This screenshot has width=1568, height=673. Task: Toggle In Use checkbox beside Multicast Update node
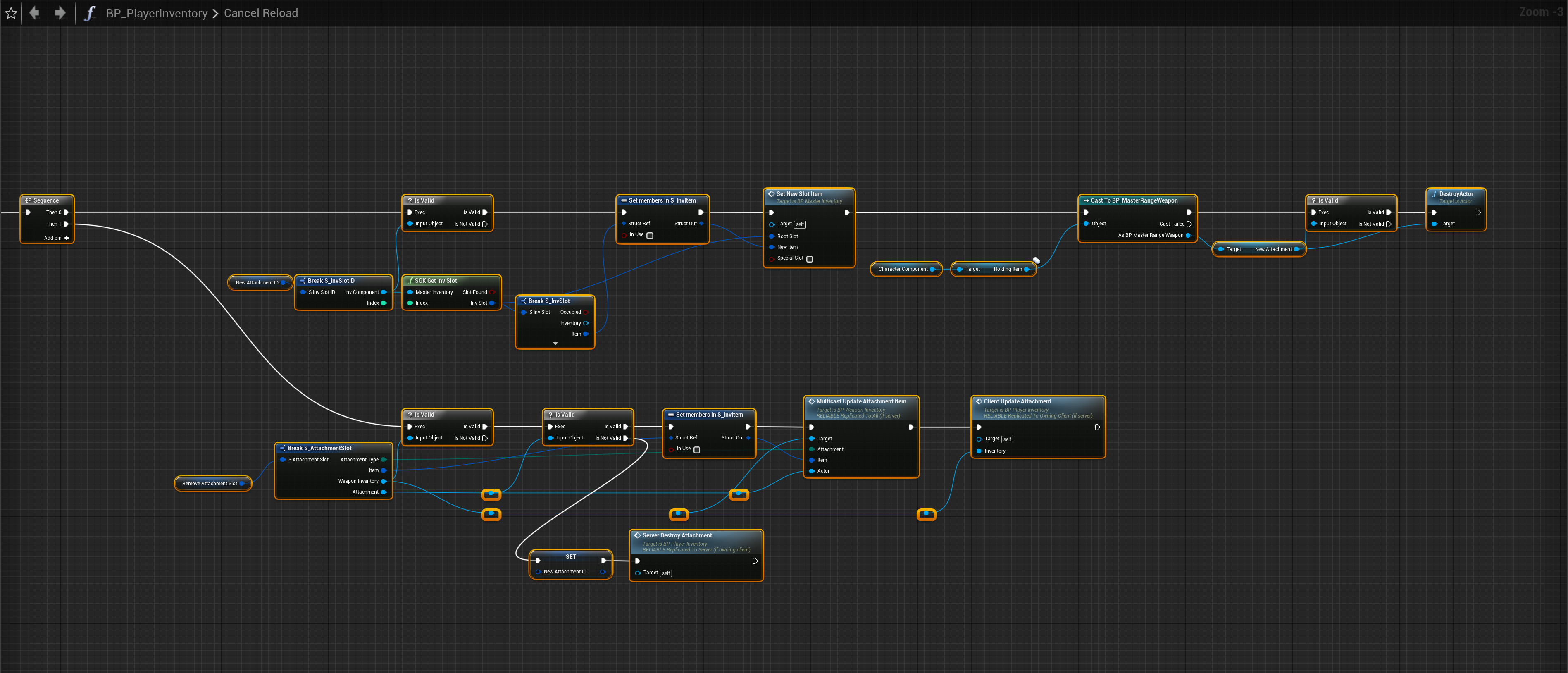click(x=697, y=449)
